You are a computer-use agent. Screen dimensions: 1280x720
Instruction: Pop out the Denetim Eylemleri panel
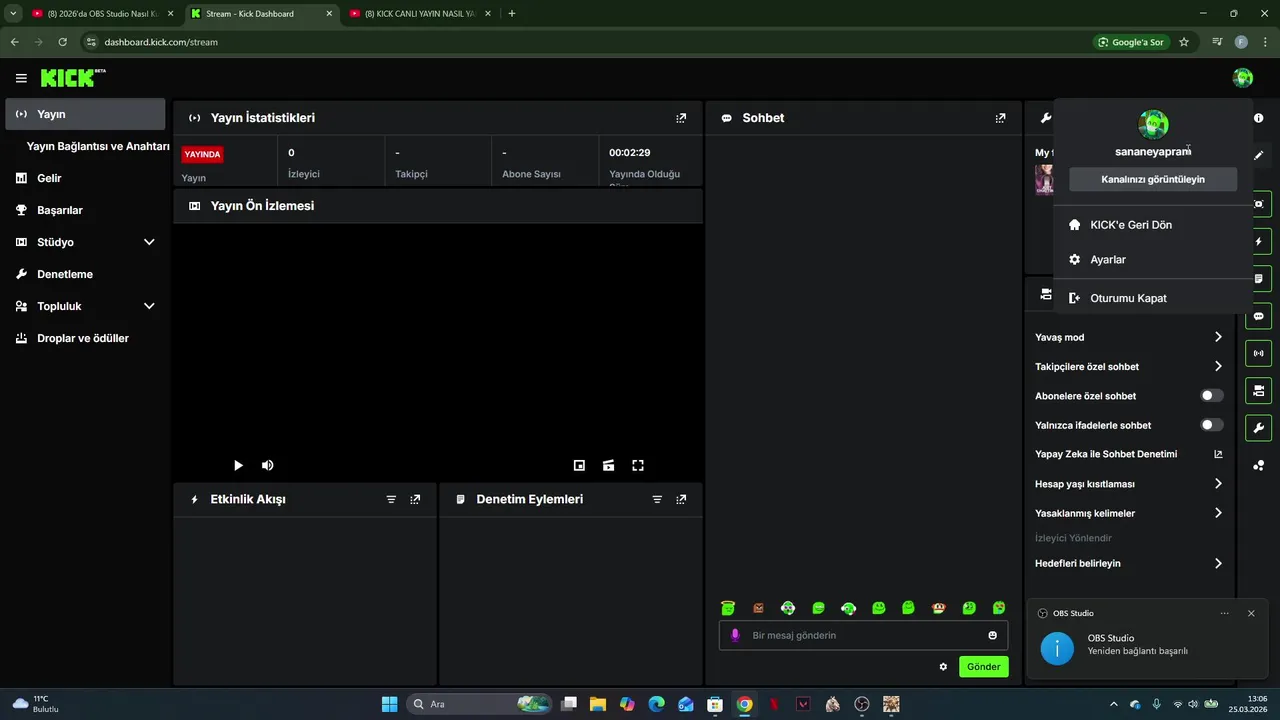pos(681,499)
